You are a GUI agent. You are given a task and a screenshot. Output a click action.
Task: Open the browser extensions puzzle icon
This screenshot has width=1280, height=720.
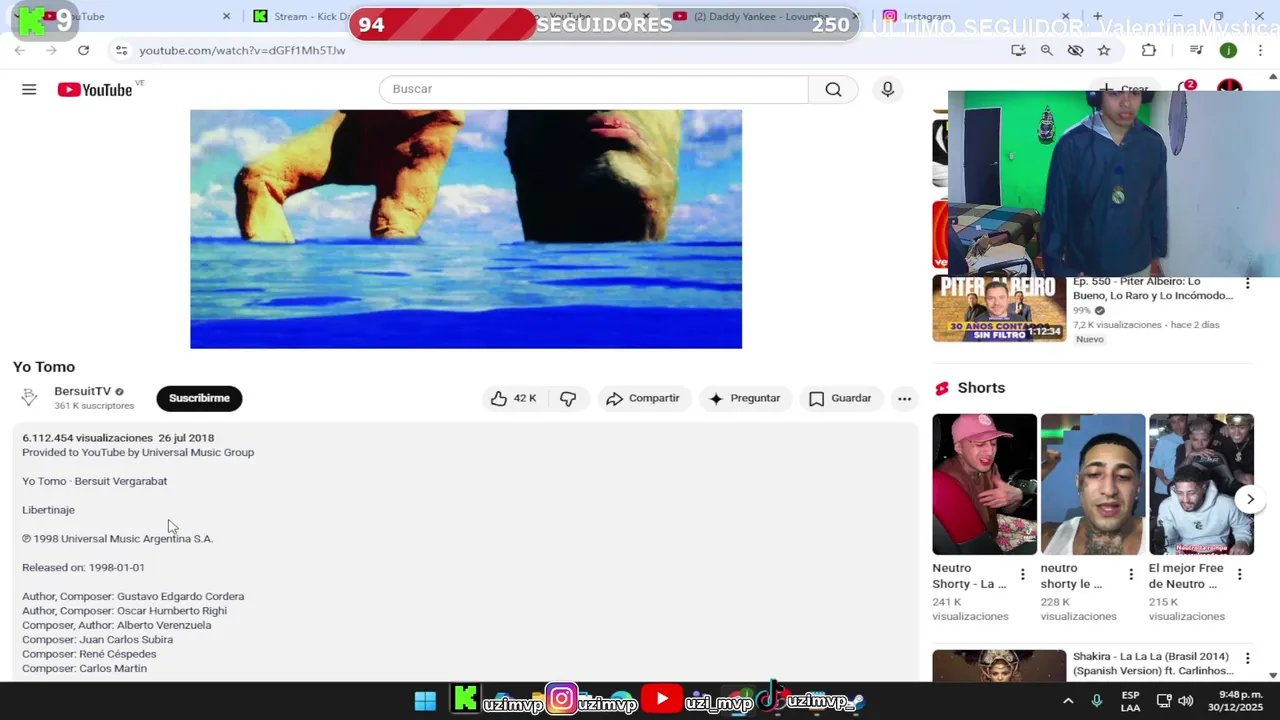click(1148, 50)
